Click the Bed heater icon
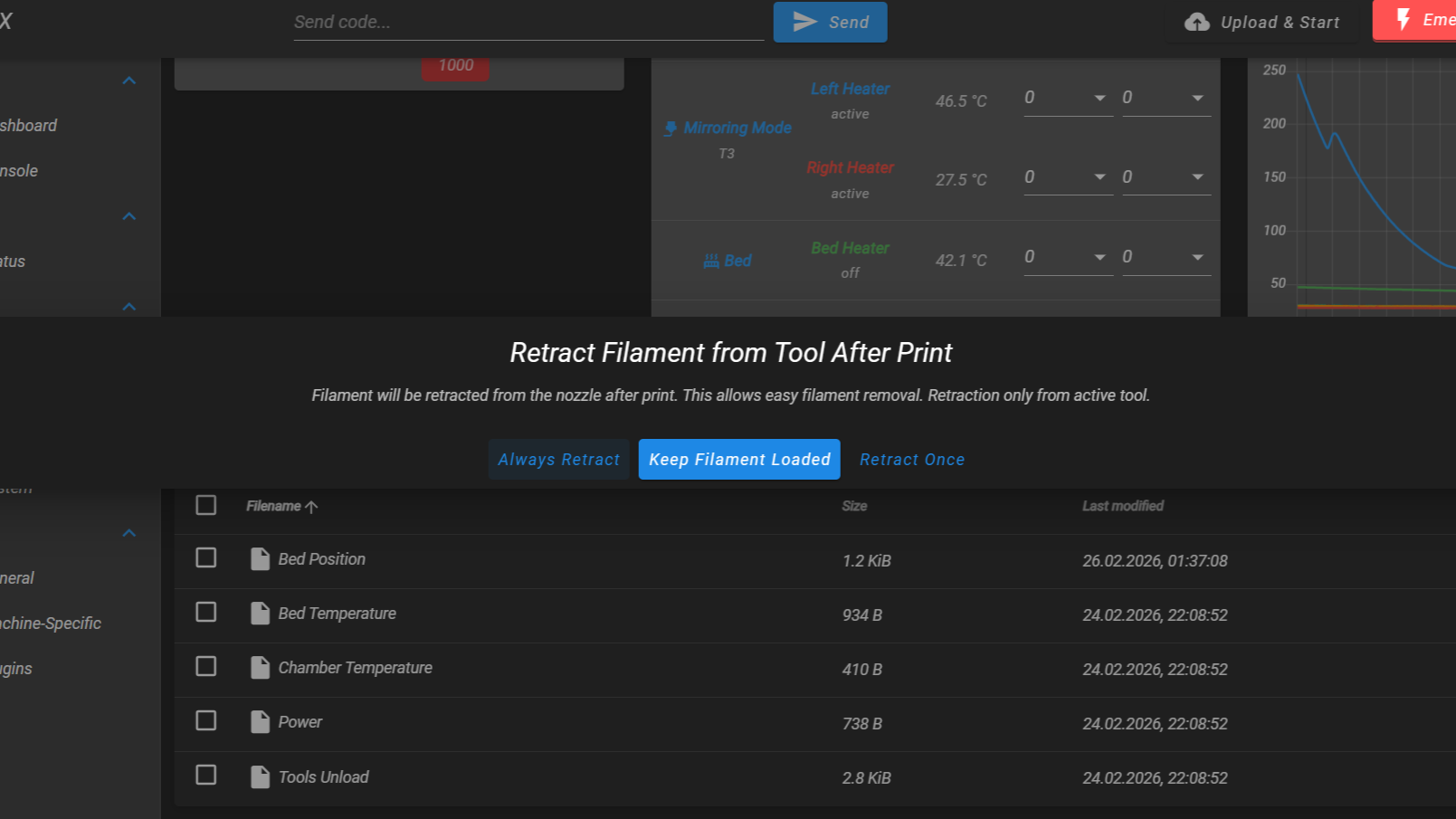This screenshot has width=1456, height=819. pos(711,261)
